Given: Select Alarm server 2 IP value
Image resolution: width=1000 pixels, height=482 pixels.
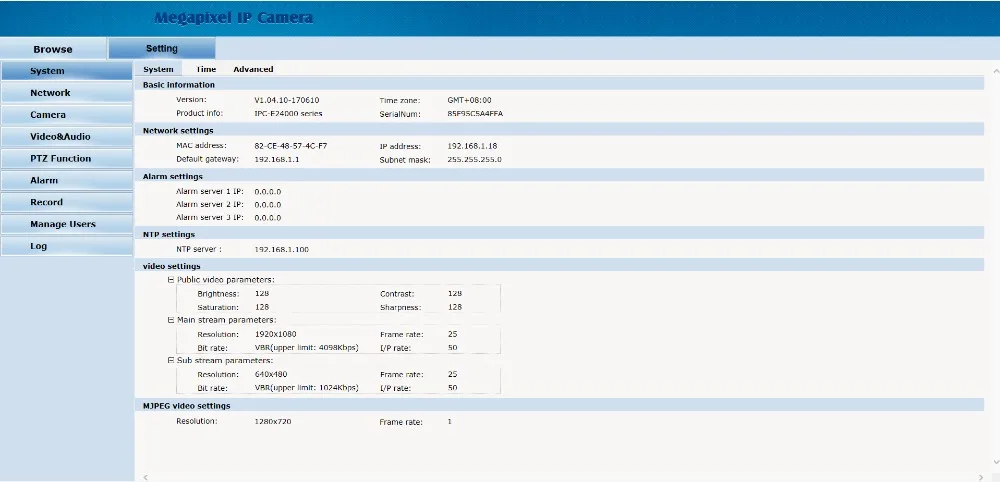Looking at the screenshot, I should click(x=268, y=205).
